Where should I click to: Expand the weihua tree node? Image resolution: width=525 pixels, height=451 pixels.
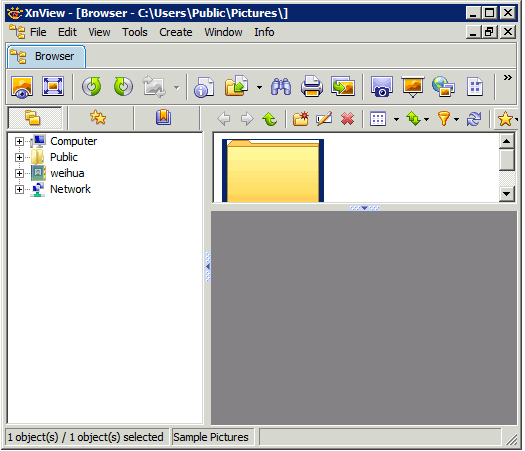tap(19, 173)
